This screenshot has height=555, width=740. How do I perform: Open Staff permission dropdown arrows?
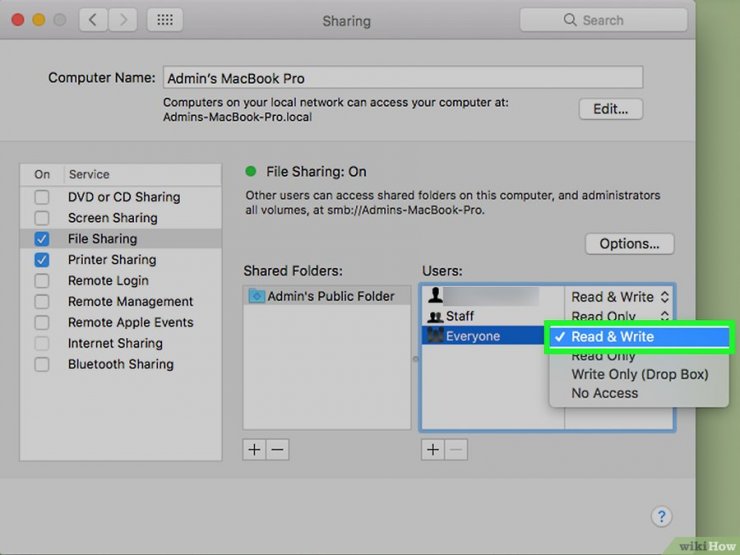click(664, 316)
